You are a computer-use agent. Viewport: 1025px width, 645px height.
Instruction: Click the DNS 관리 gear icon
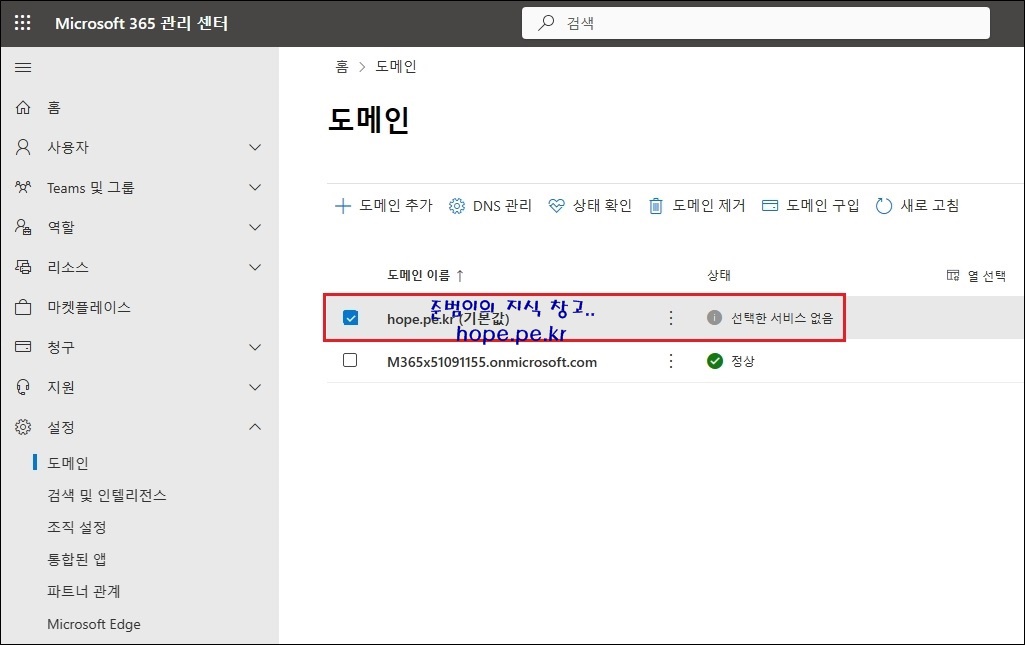[x=456, y=206]
